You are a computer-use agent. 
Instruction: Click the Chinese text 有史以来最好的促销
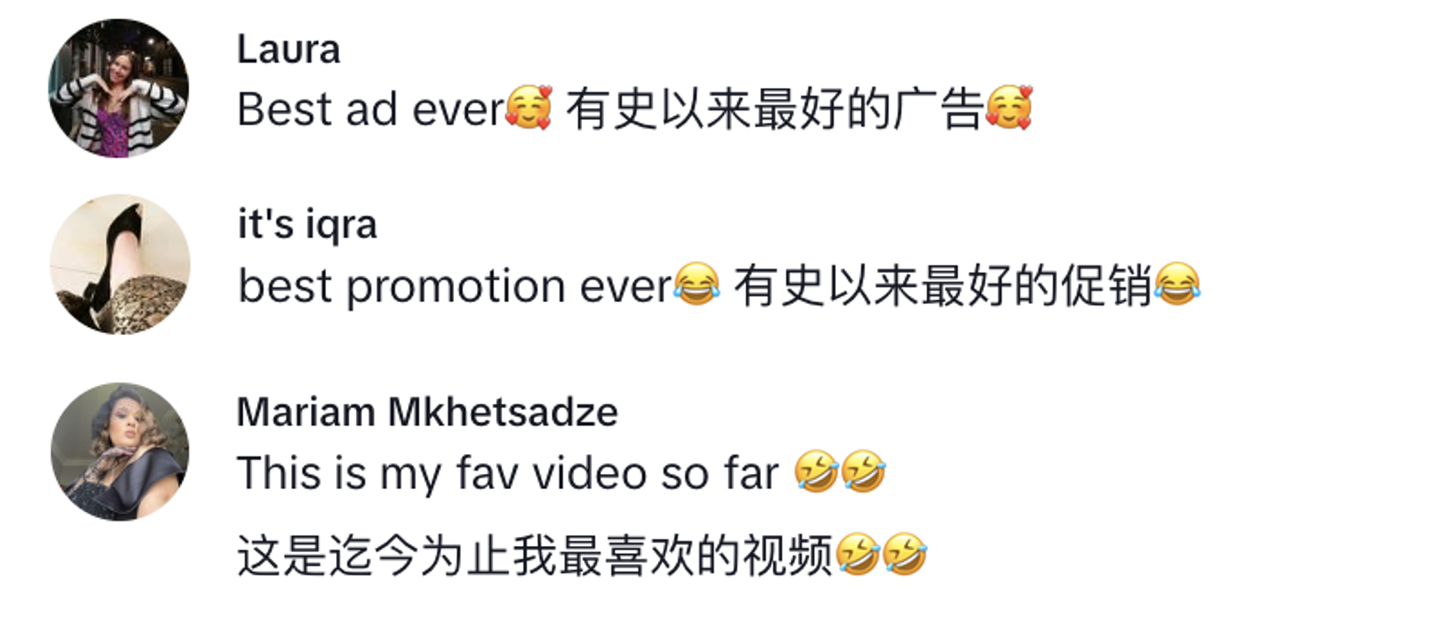(x=943, y=288)
